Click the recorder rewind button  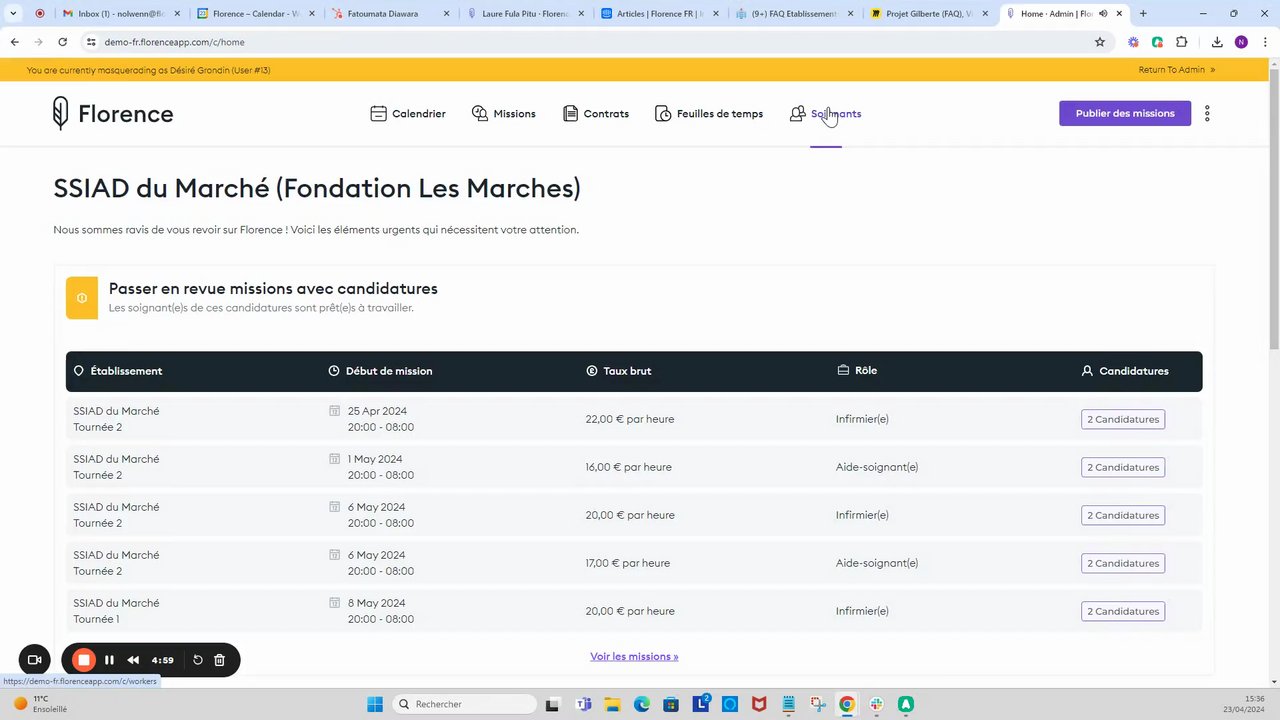[133, 660]
